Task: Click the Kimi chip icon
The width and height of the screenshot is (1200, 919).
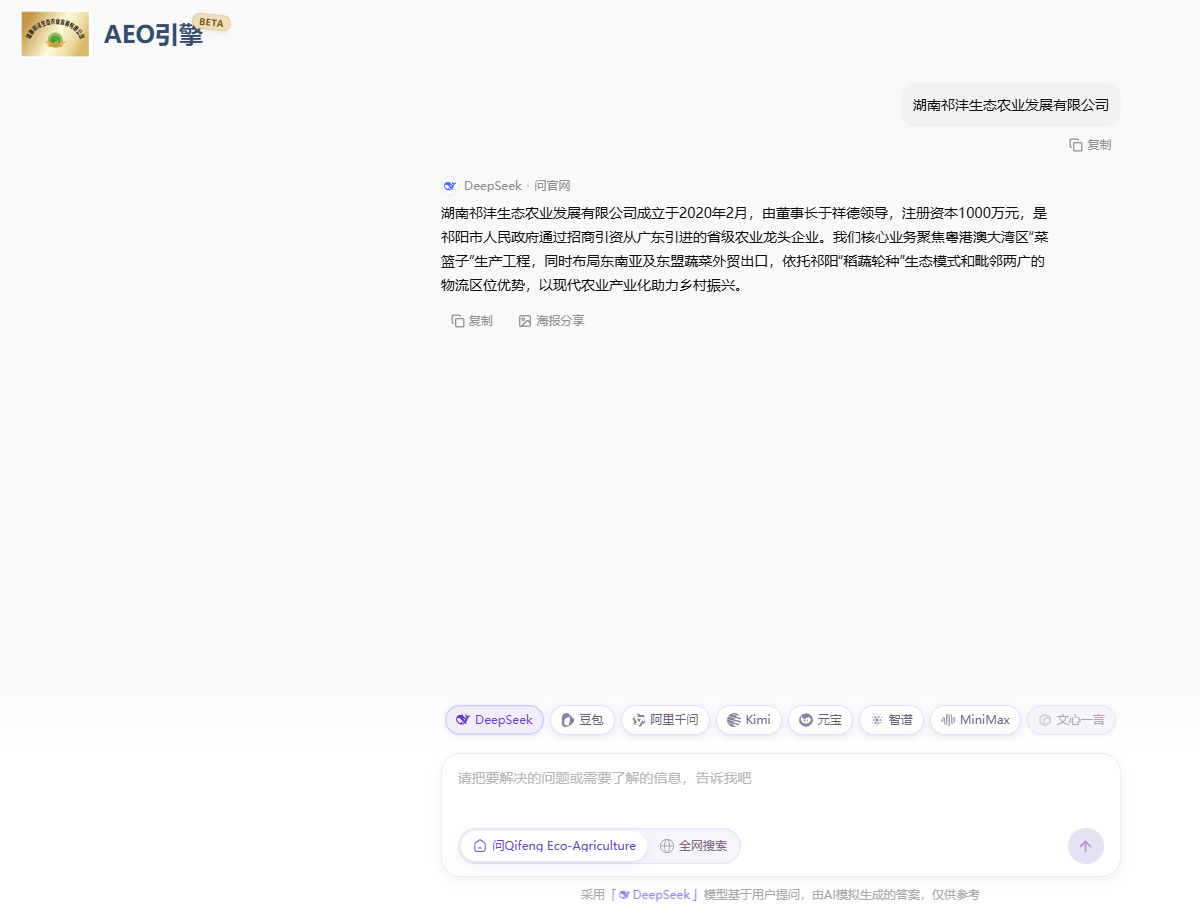Action: click(x=733, y=720)
